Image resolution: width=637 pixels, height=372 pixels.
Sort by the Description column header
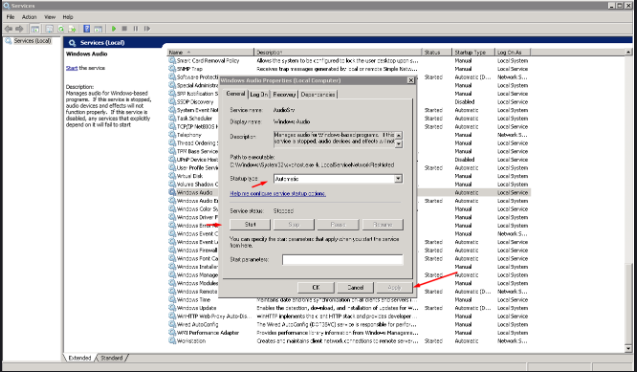pyautogui.click(x=338, y=52)
